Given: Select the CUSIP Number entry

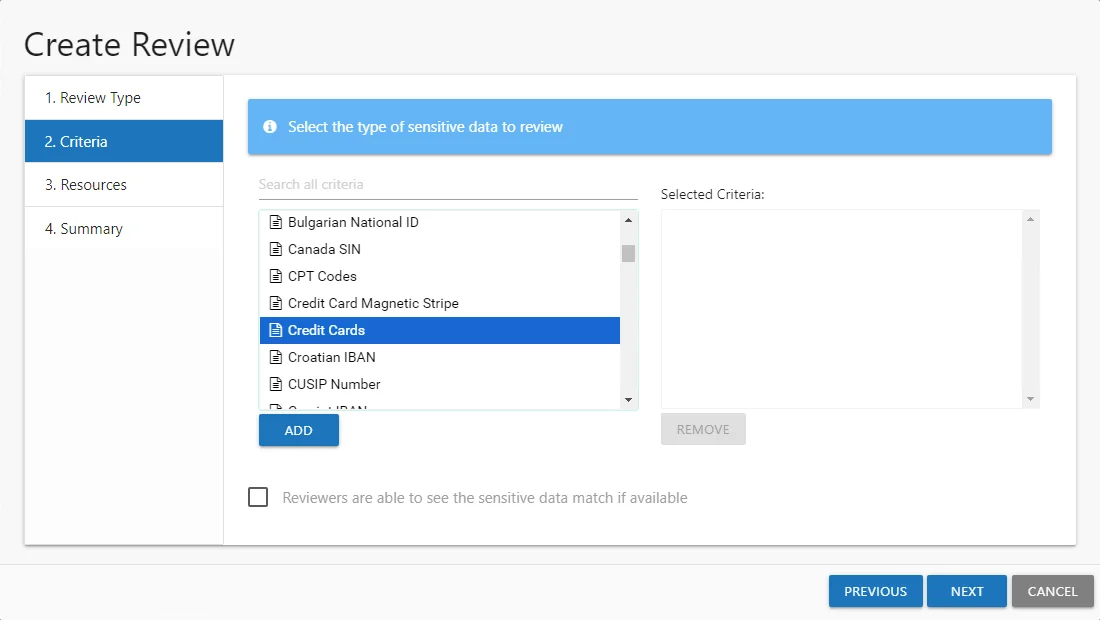Looking at the screenshot, I should (440, 384).
